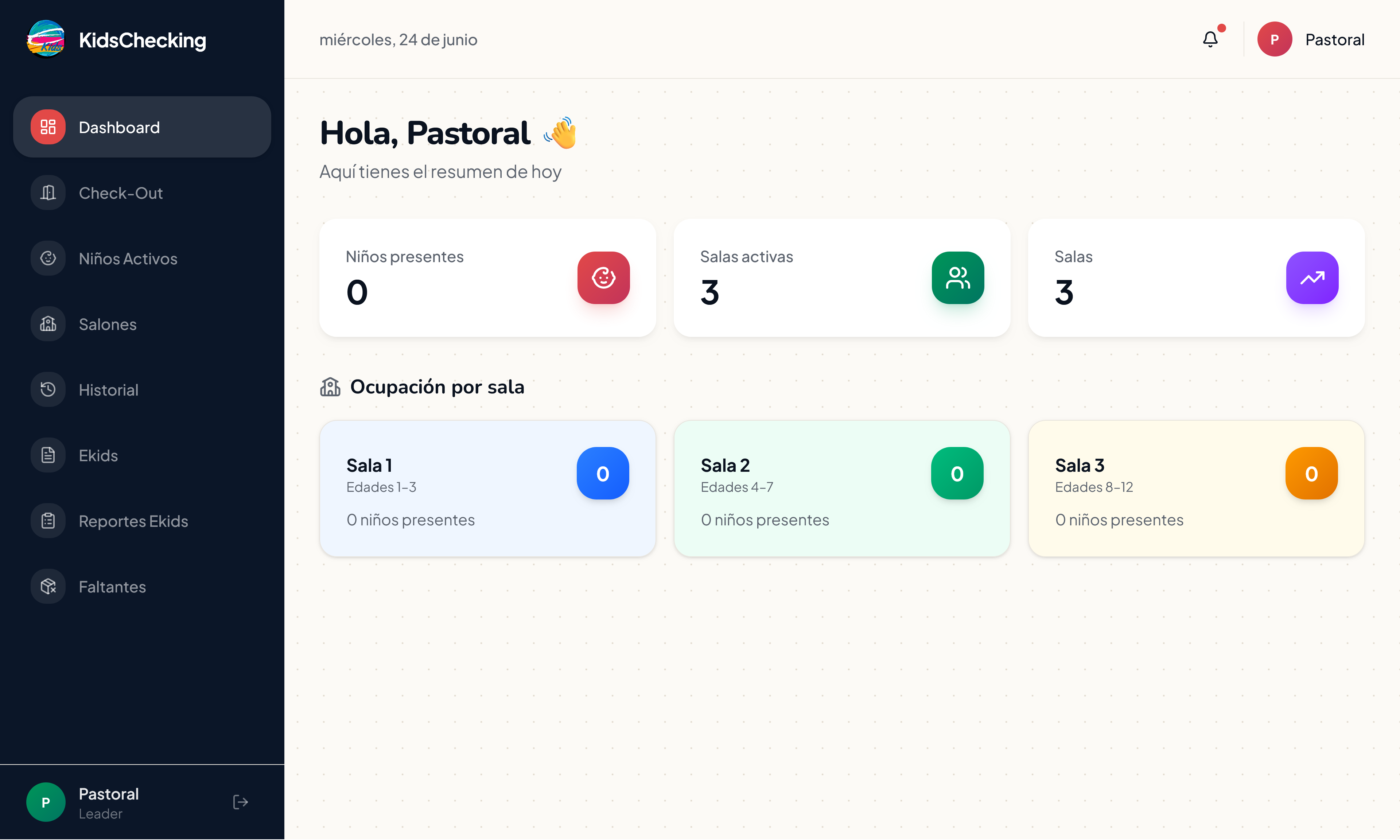The height and width of the screenshot is (840, 1400).
Task: Select Ekids in the sidebar
Action: click(142, 455)
